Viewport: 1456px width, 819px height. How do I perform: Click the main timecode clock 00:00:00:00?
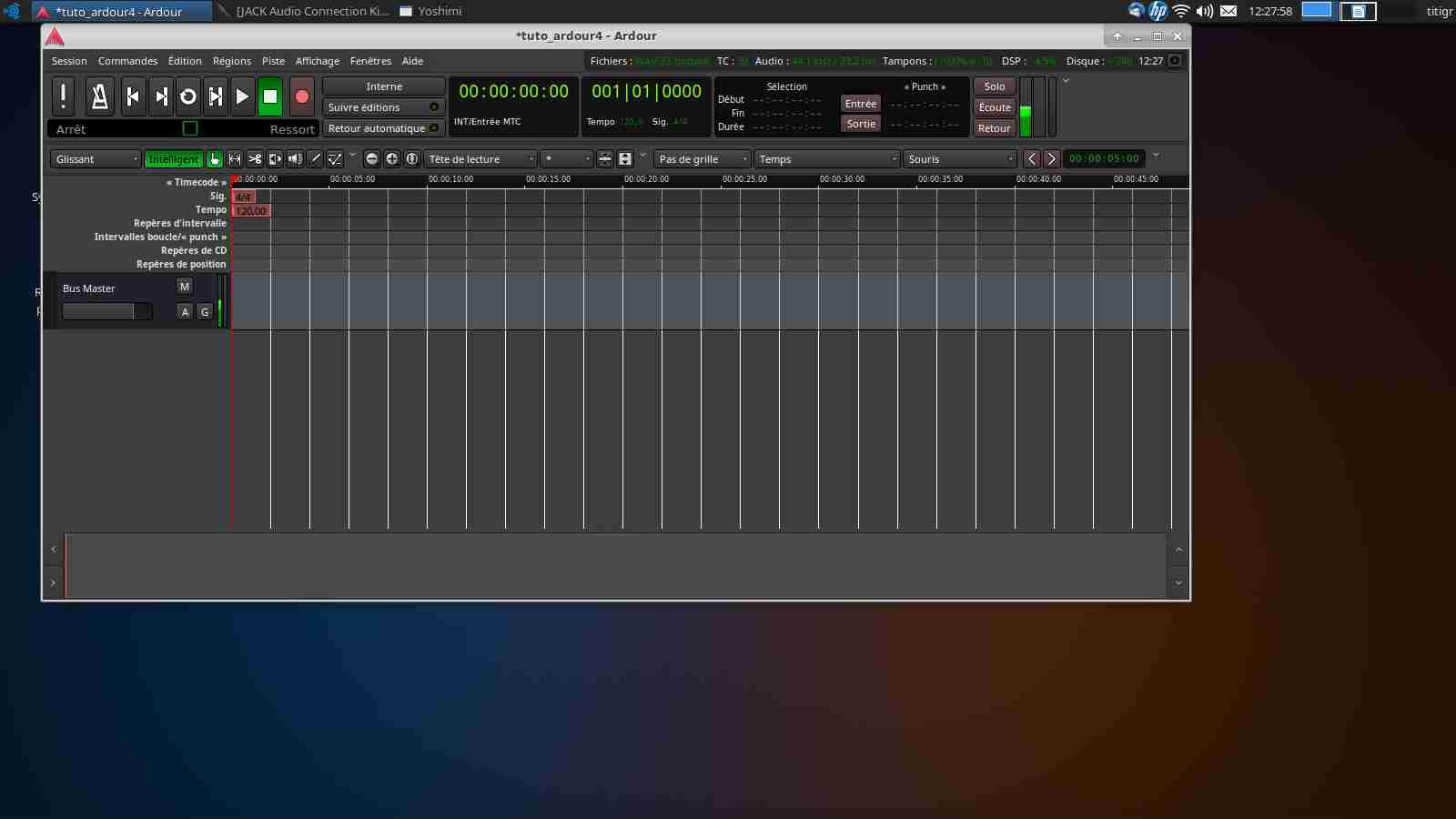513,91
